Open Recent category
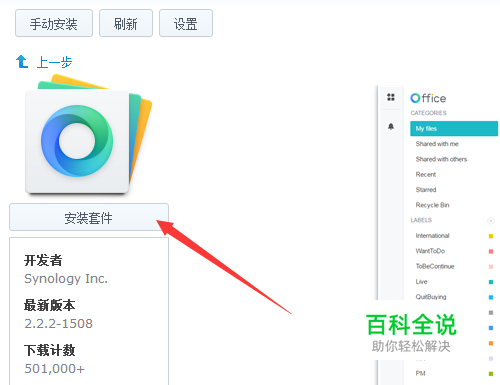 (426, 174)
